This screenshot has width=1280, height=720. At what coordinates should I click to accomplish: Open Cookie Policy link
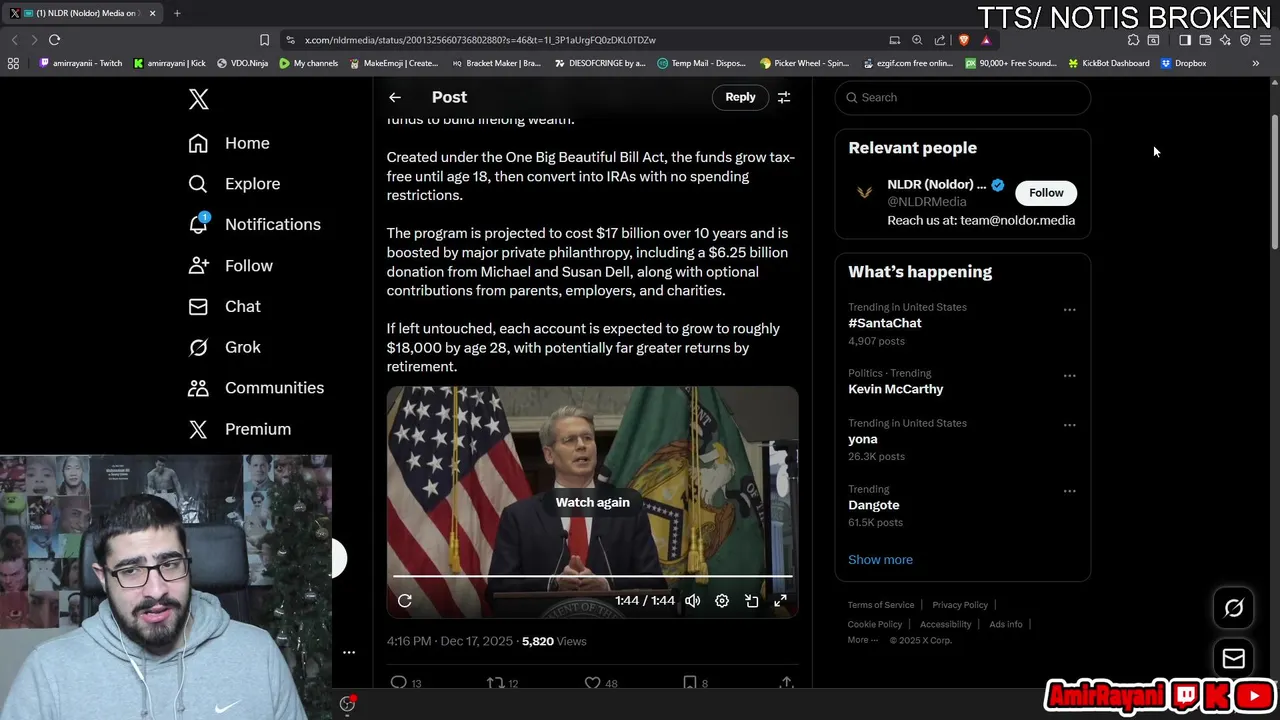875,624
